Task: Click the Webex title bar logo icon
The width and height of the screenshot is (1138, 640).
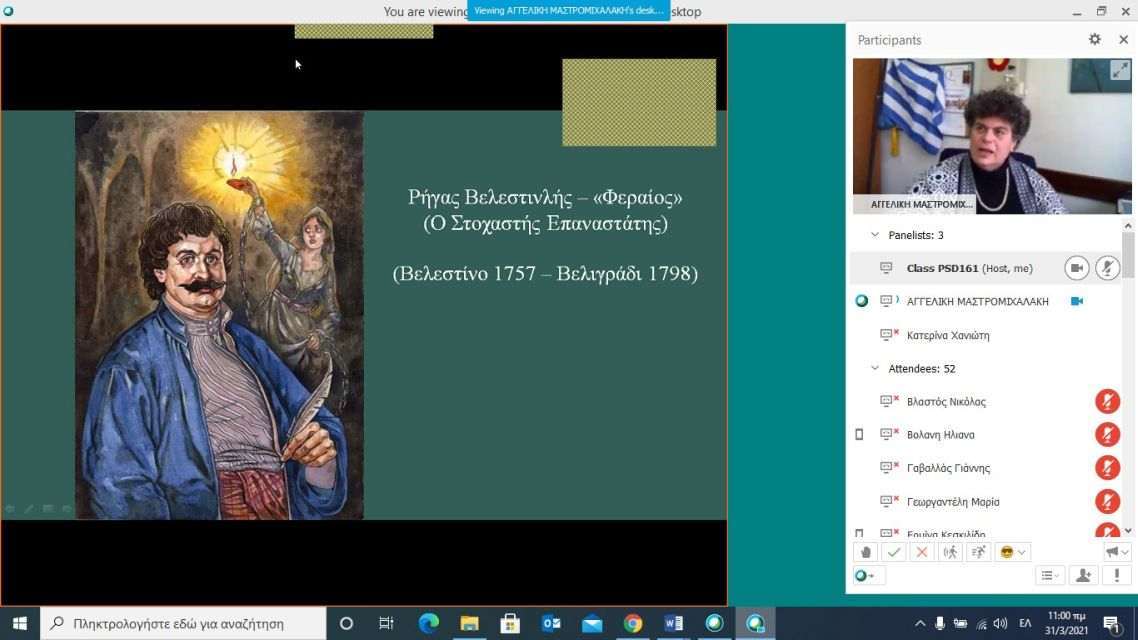Action: click(x=8, y=11)
